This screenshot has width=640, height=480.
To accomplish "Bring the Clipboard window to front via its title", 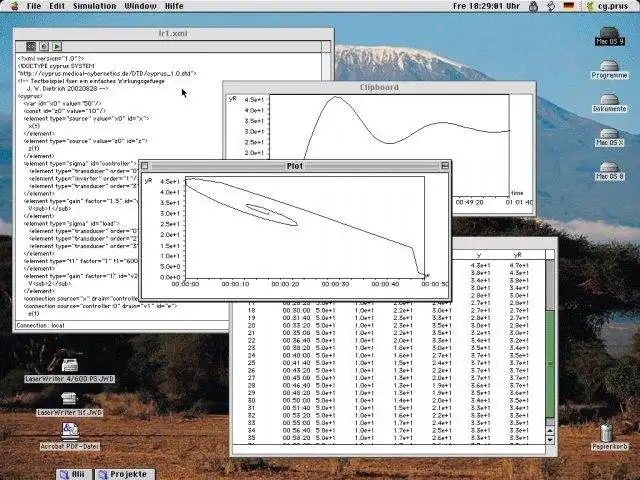I will 379,87.
